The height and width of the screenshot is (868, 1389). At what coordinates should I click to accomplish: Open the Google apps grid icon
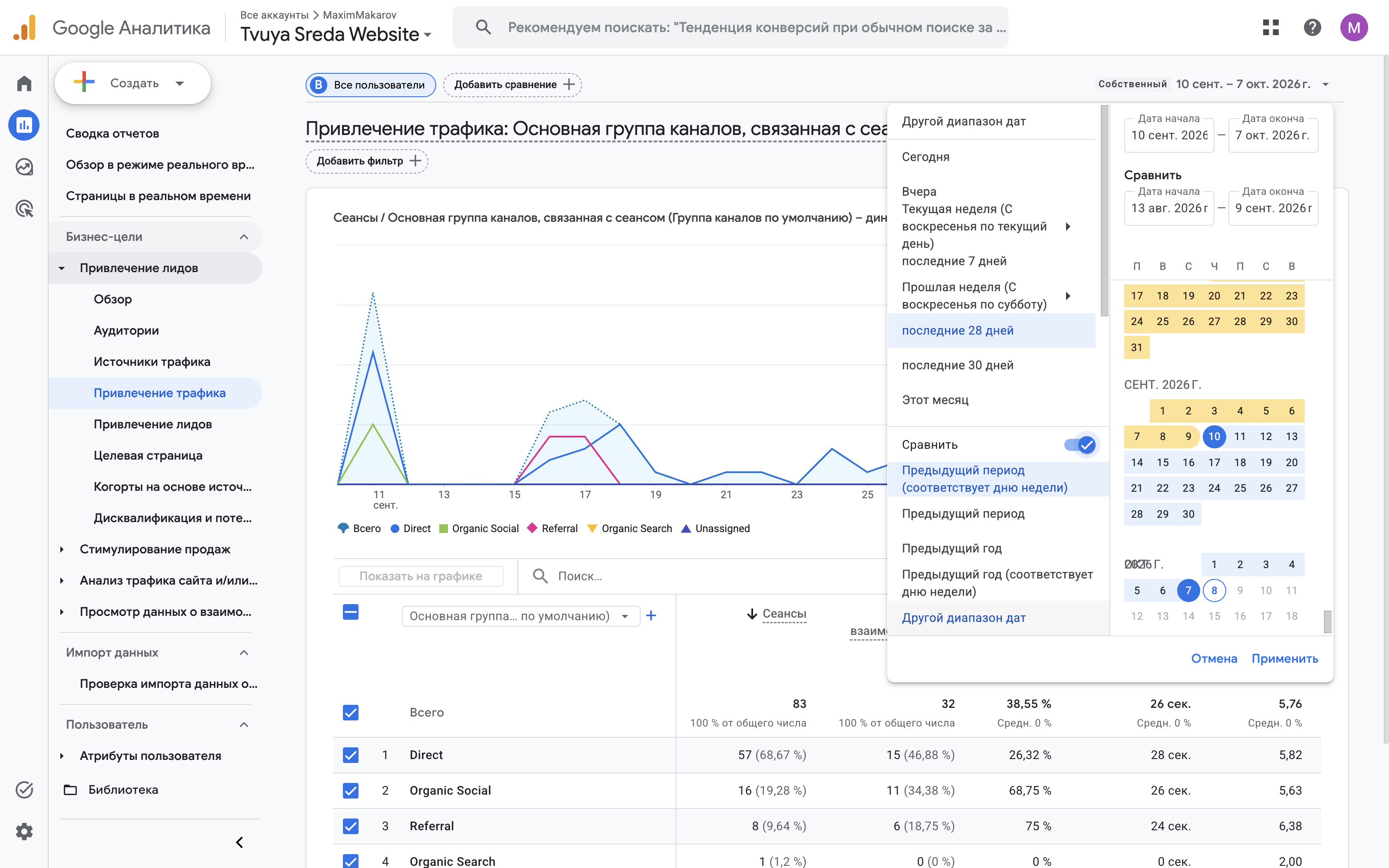coord(1271,27)
